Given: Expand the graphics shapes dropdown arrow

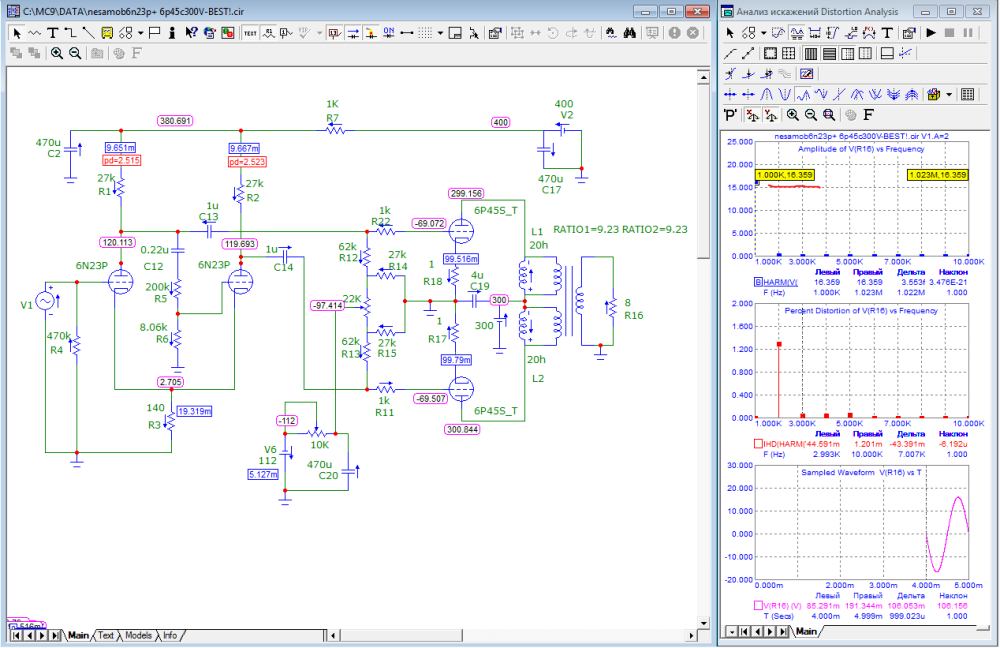Looking at the screenshot, I should tap(141, 32).
